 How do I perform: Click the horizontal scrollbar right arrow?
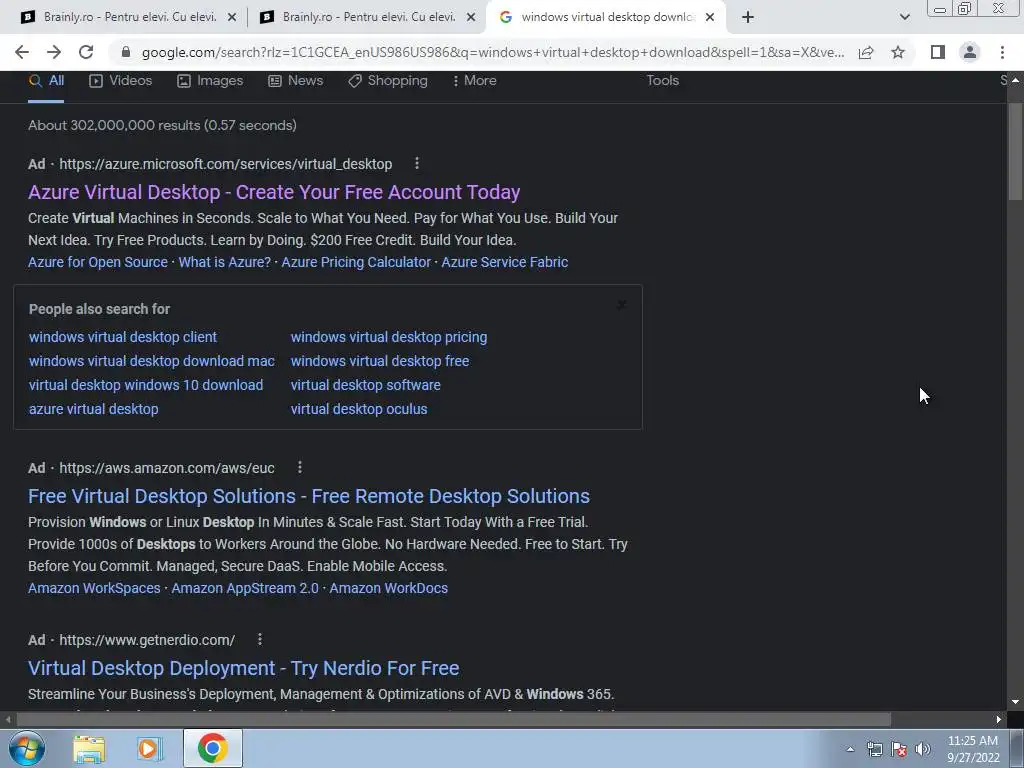pos(999,720)
